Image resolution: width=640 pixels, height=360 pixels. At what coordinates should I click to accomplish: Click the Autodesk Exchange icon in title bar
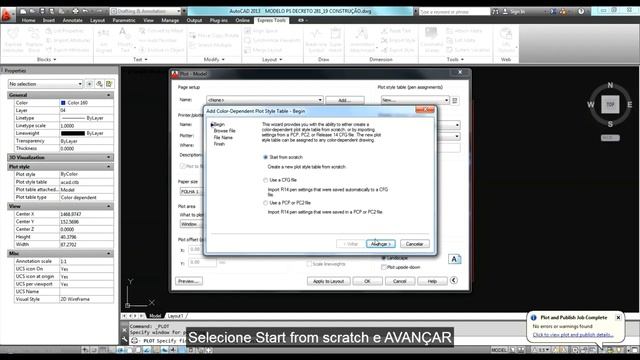(x=553, y=11)
